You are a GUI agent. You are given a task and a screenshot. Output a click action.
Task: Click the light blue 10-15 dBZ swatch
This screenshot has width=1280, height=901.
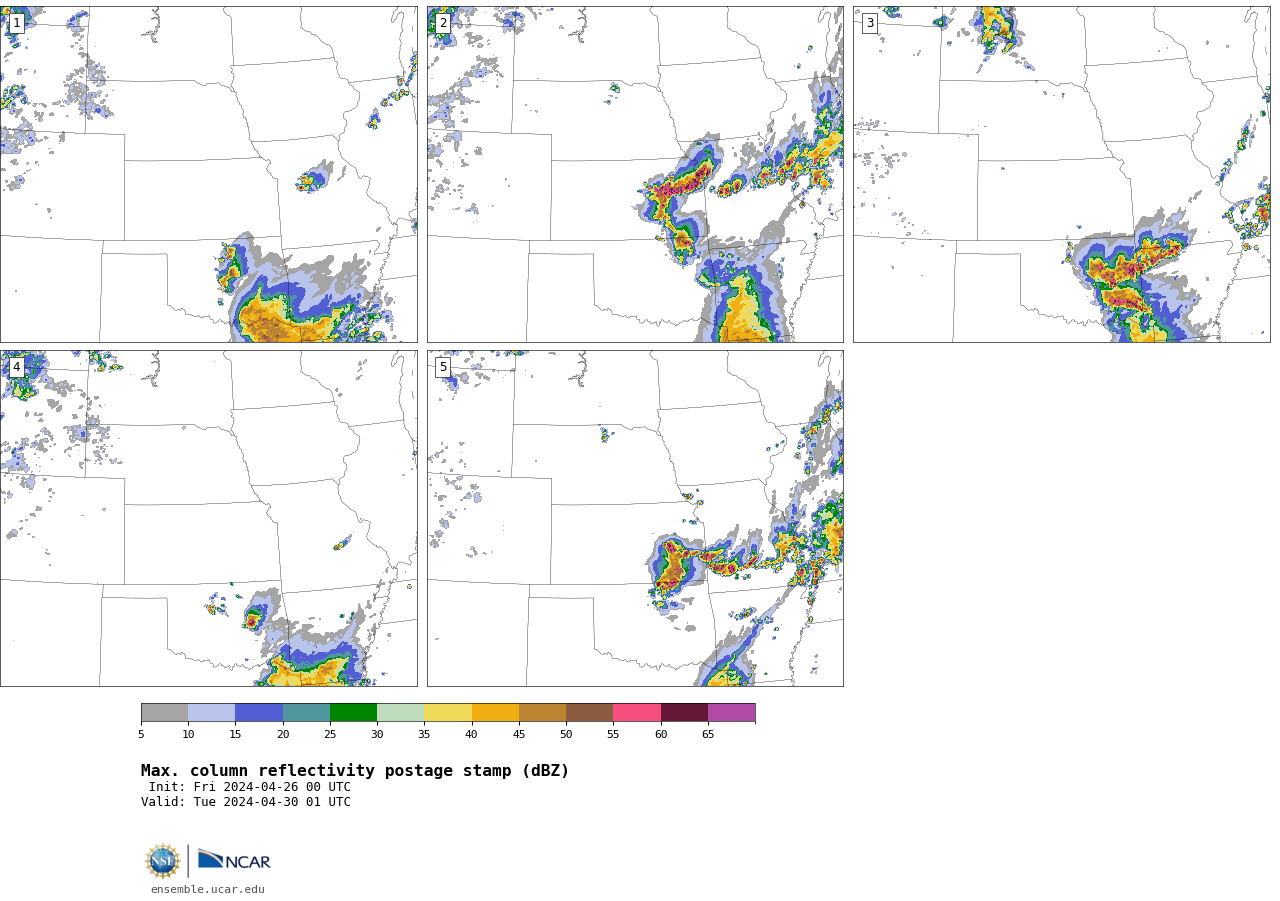211,713
